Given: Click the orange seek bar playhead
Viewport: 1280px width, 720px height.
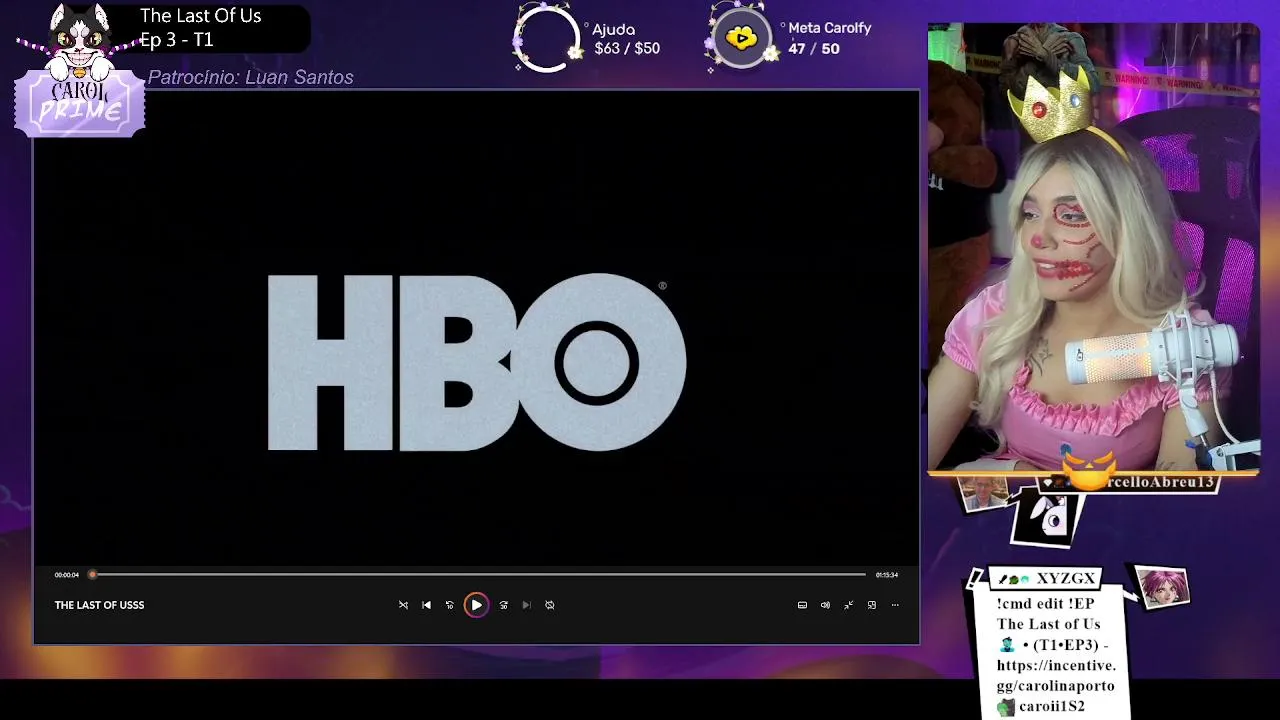Looking at the screenshot, I should 92,574.
